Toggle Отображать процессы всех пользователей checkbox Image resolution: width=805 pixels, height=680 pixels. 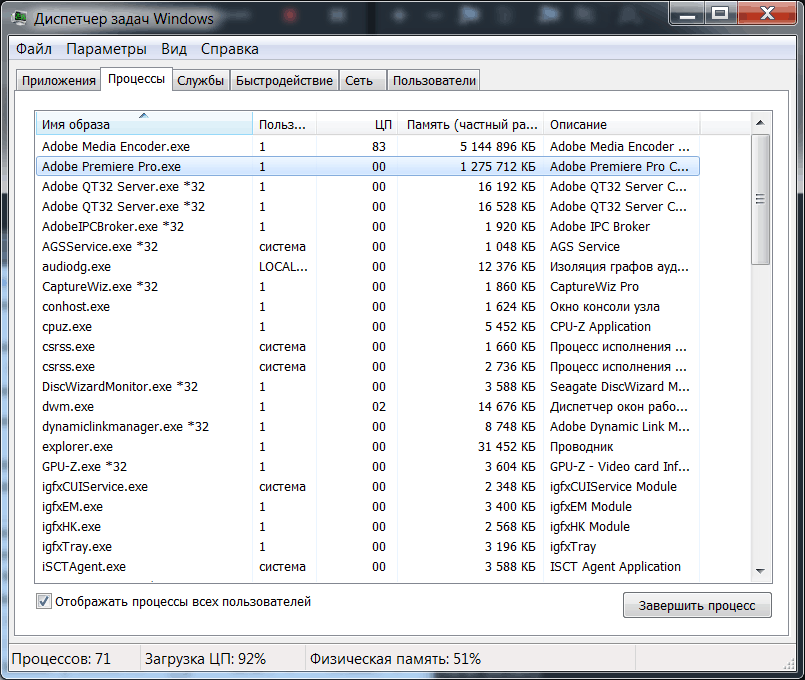44,601
